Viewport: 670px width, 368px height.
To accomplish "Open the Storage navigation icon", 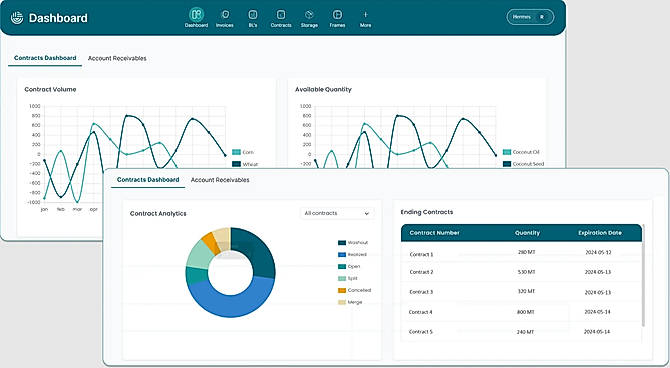I will (309, 15).
